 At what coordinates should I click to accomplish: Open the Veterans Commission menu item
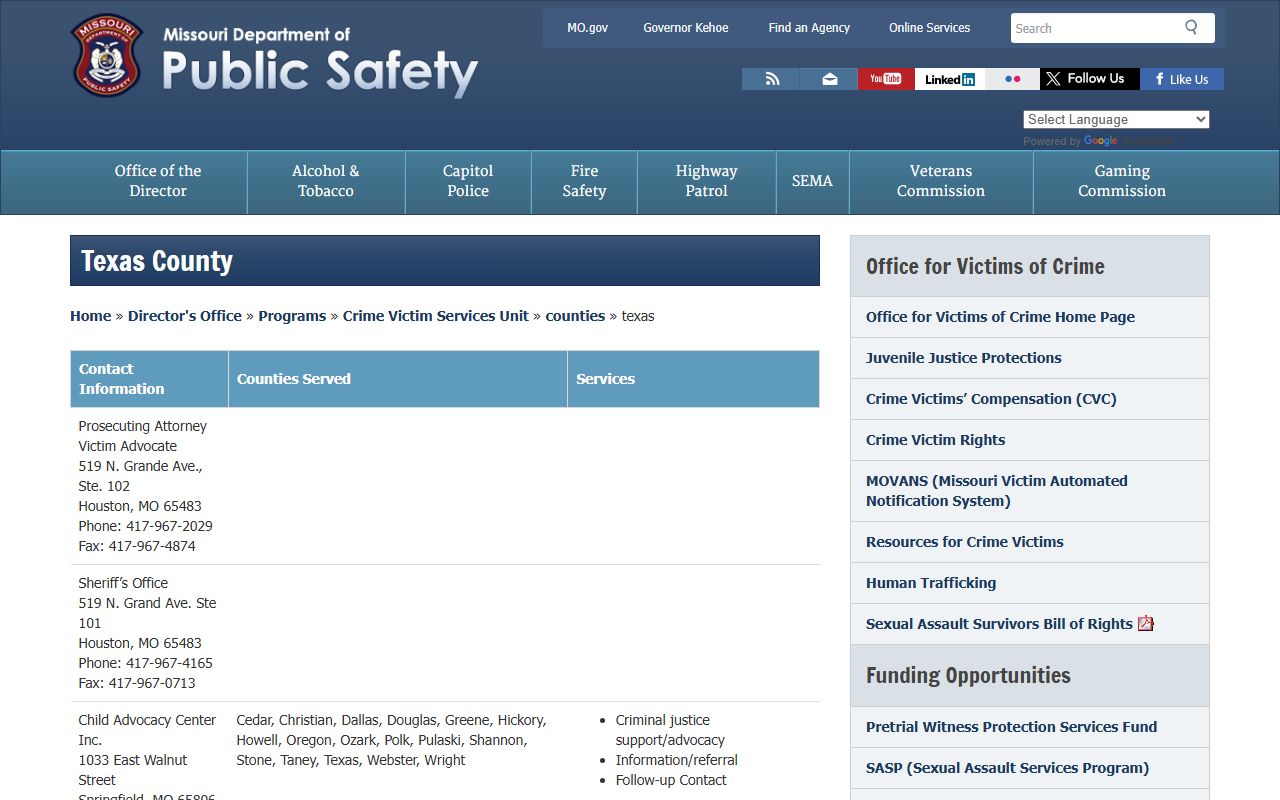point(941,181)
